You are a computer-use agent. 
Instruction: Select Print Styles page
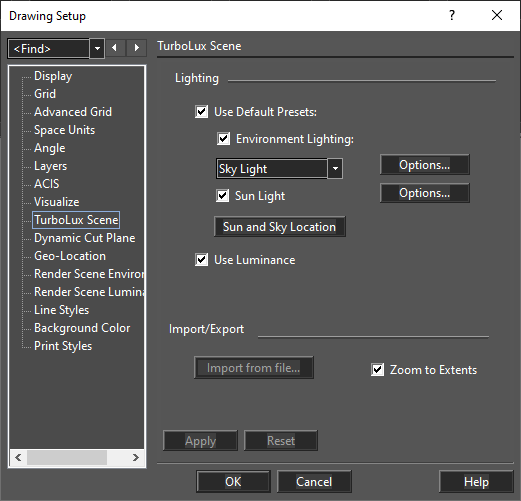(63, 346)
